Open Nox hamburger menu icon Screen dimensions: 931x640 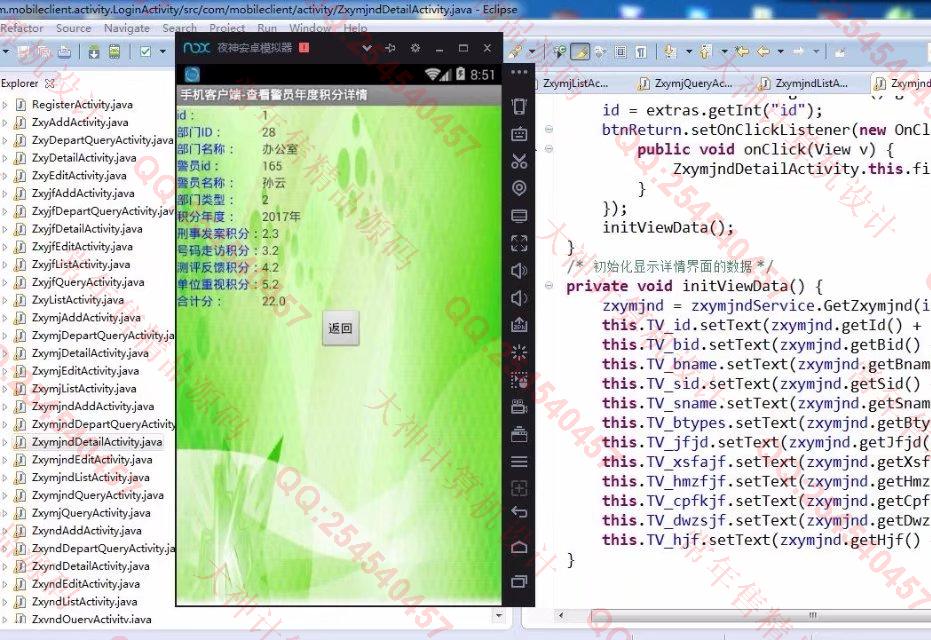click(519, 461)
